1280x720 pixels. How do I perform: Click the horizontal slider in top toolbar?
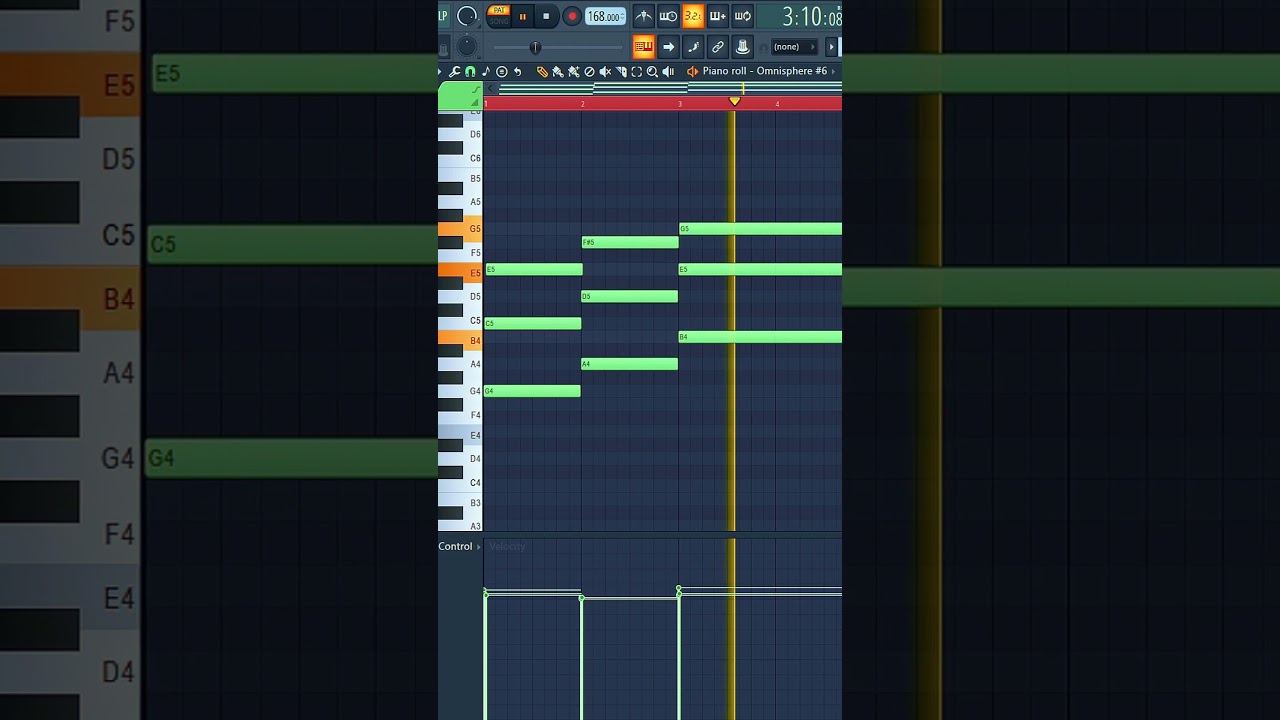[x=558, y=47]
